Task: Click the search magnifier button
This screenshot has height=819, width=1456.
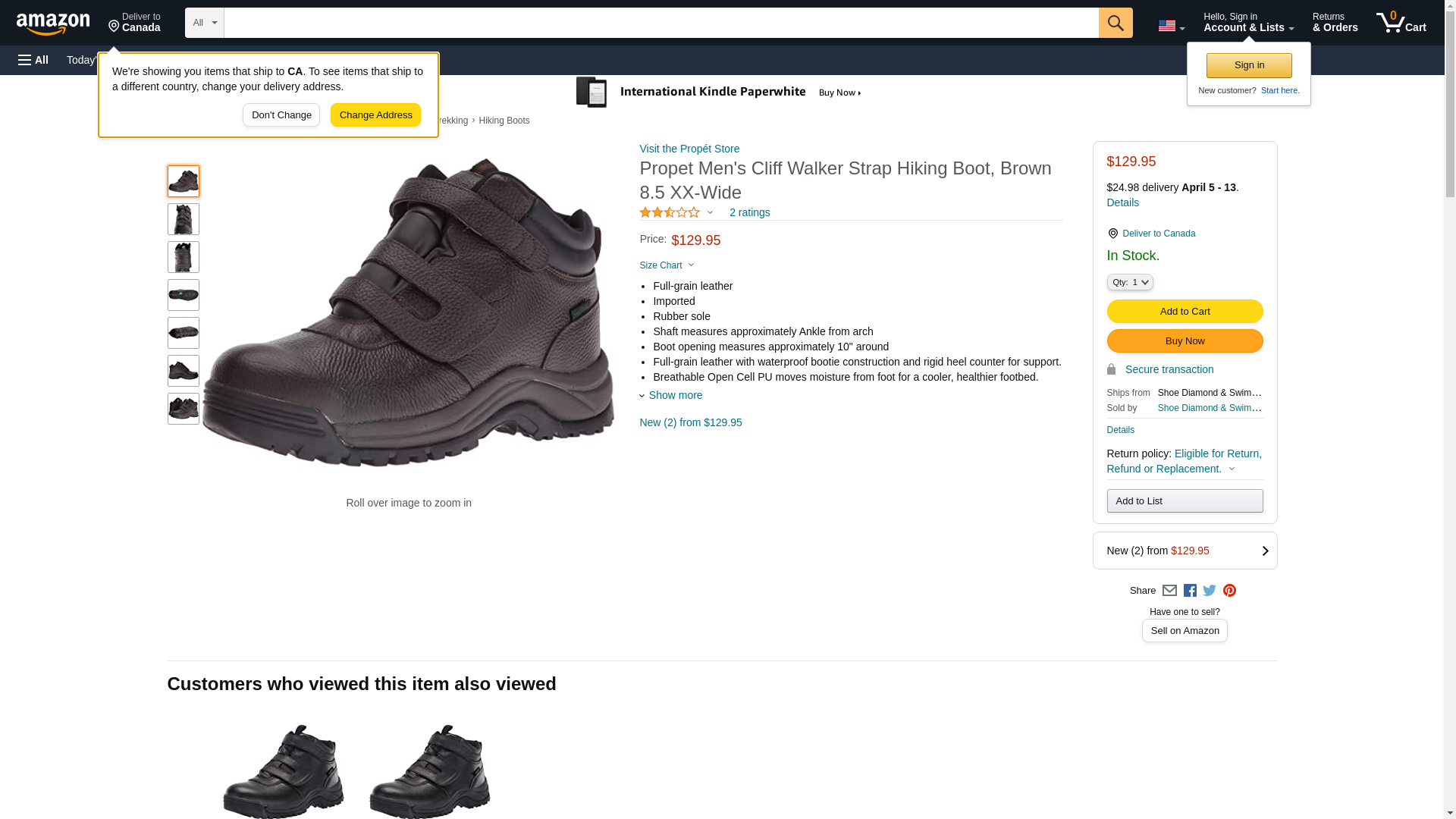Action: coord(1115,23)
